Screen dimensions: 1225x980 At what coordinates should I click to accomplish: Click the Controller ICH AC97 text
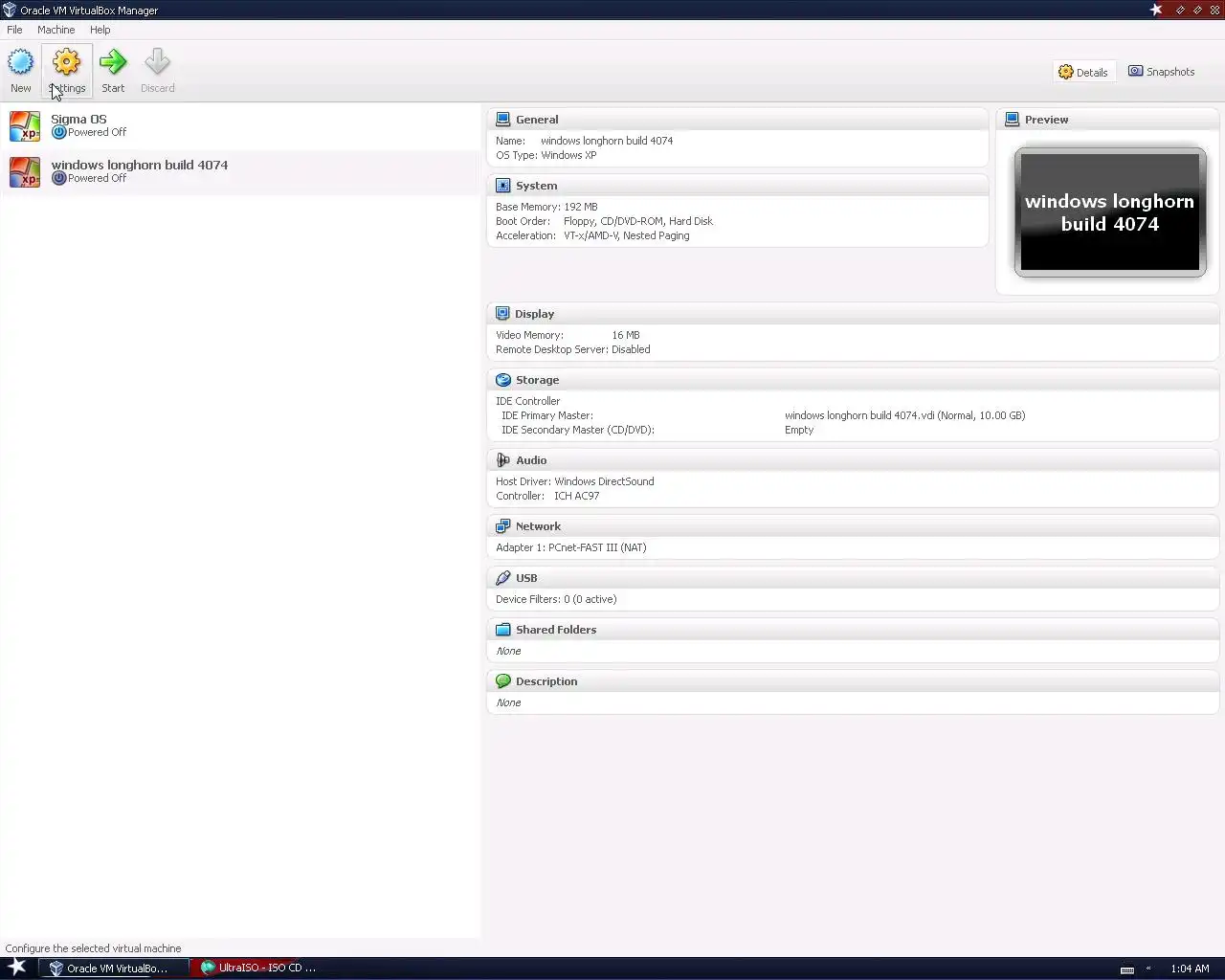[x=547, y=496]
